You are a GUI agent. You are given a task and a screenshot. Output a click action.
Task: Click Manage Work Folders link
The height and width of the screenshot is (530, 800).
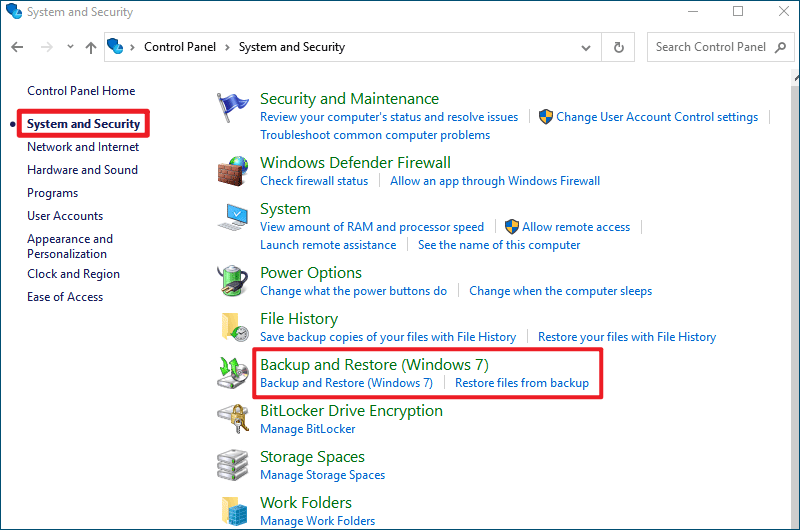tap(317, 521)
